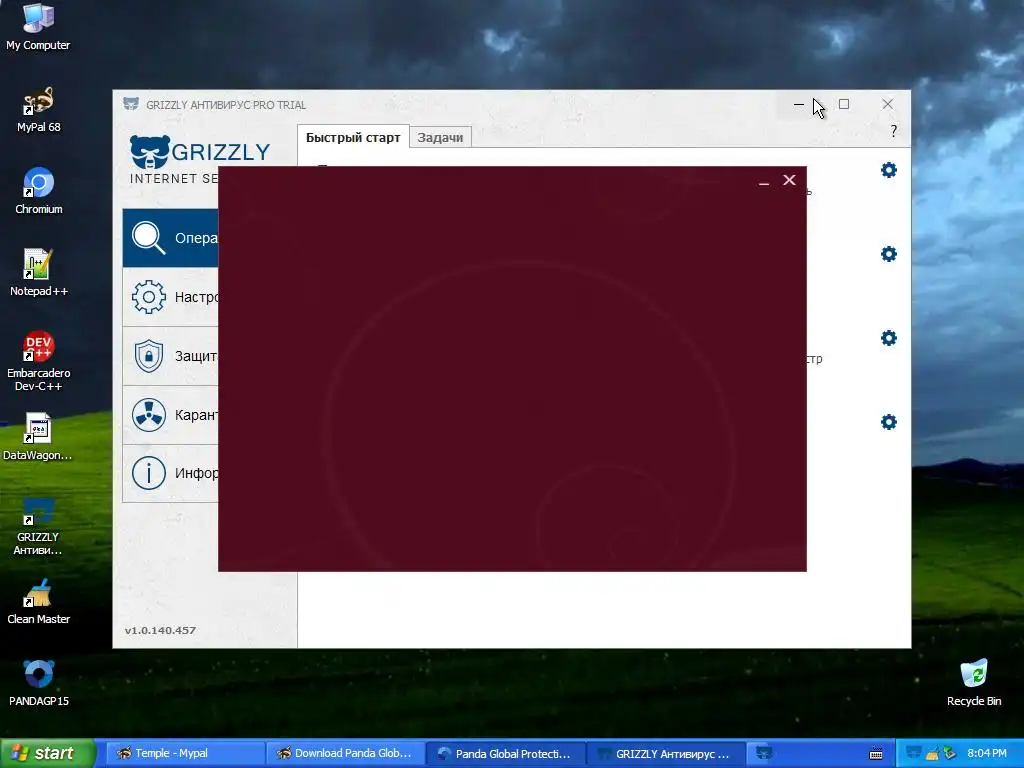Minimize the dark red overlay window
Screen dimensions: 1024x768
pos(763,182)
